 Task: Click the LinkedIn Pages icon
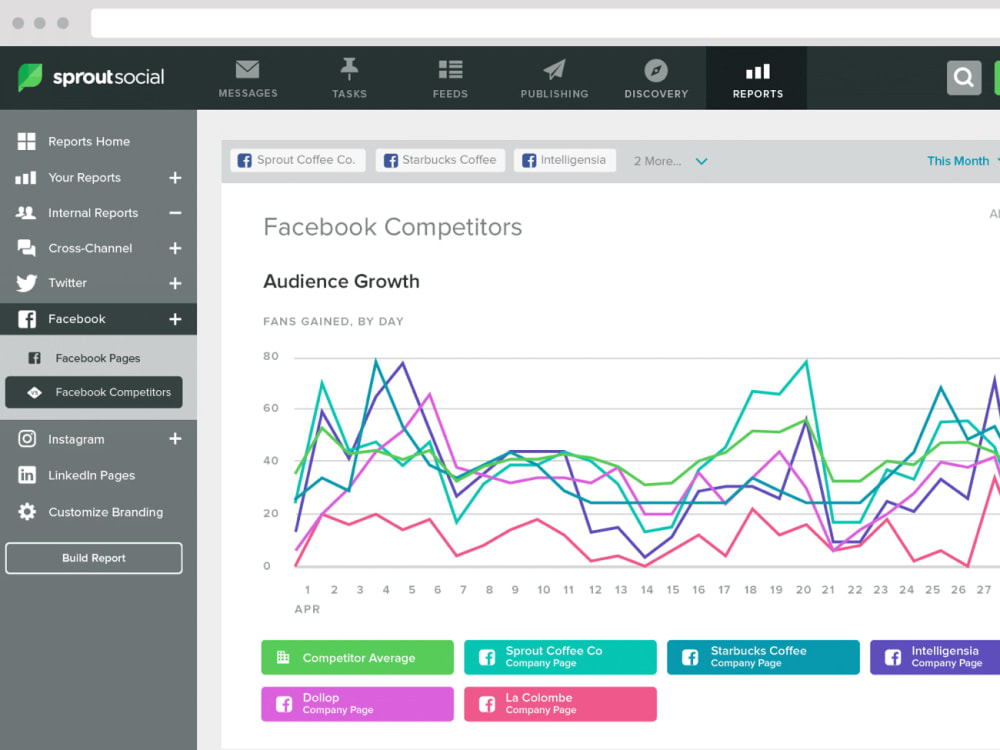[x=27, y=475]
